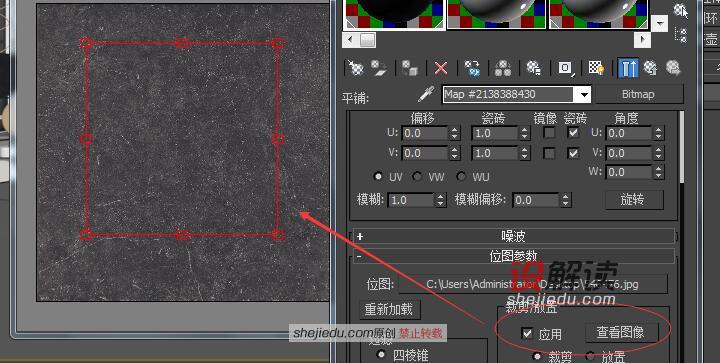Select the UV radio button
The height and width of the screenshot is (363, 720).
[x=378, y=177]
